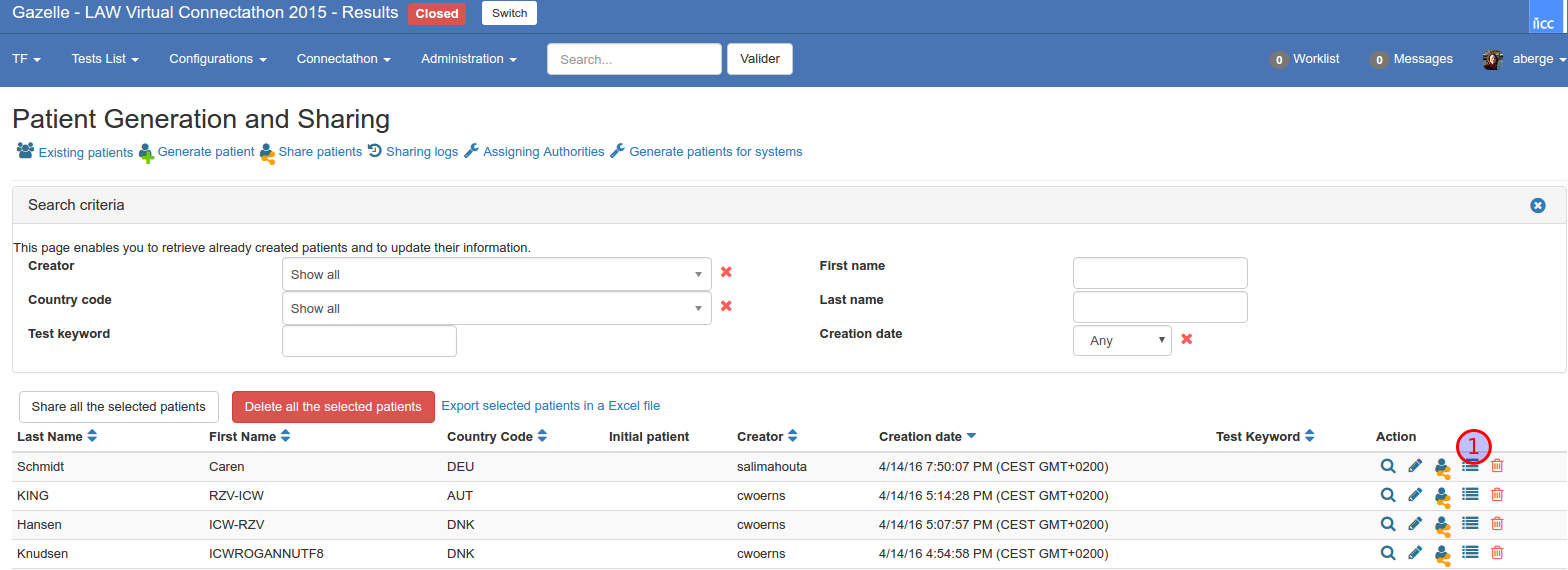Open the Administration menu
Screen dimensions: 1568x570
click(468, 59)
